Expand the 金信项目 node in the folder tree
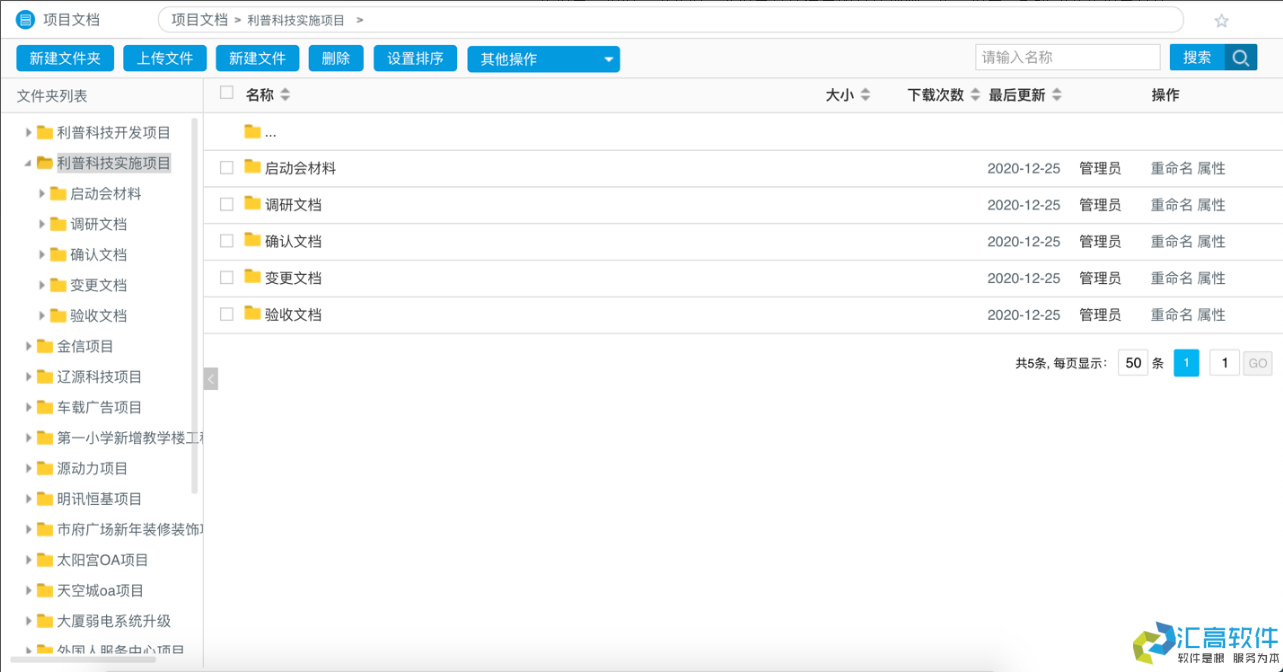 click(30, 346)
